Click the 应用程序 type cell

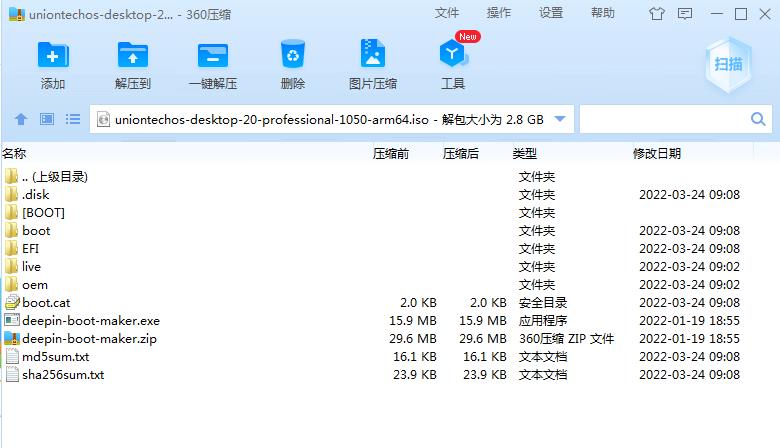coord(543,320)
